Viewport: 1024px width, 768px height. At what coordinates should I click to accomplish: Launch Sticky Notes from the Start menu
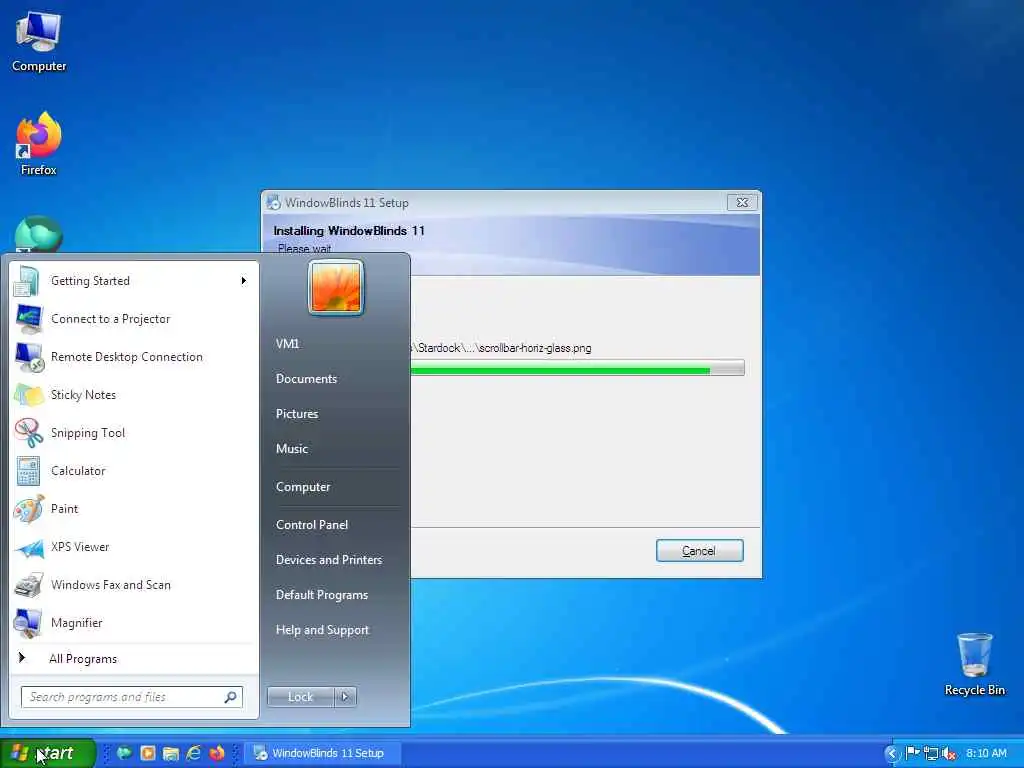(x=134, y=394)
